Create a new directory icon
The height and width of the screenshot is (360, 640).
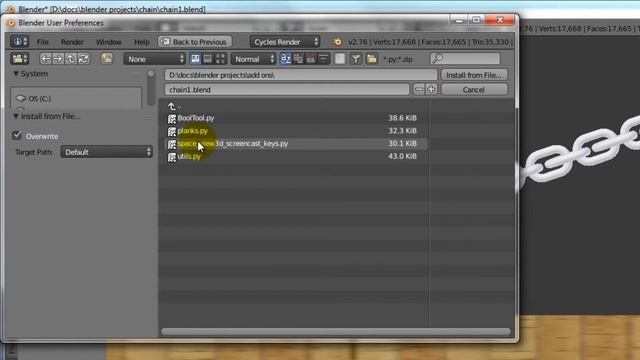pos(107,59)
